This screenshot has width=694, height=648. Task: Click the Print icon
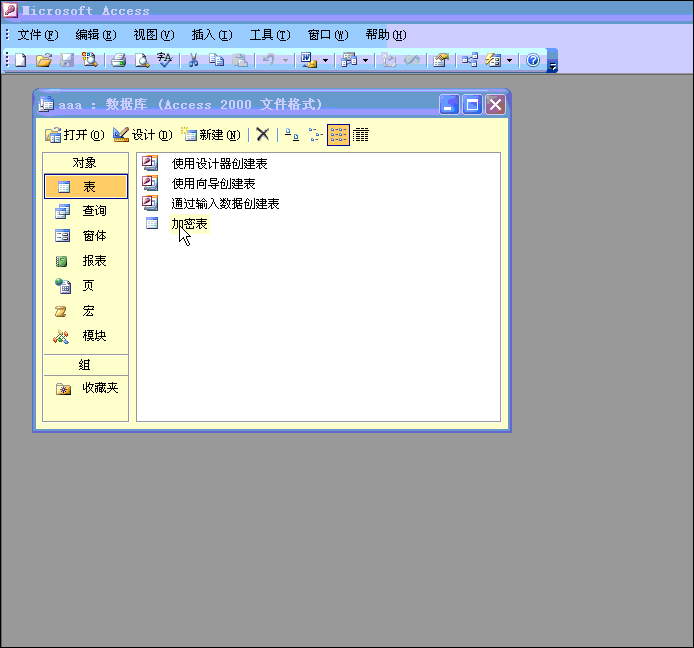(119, 60)
